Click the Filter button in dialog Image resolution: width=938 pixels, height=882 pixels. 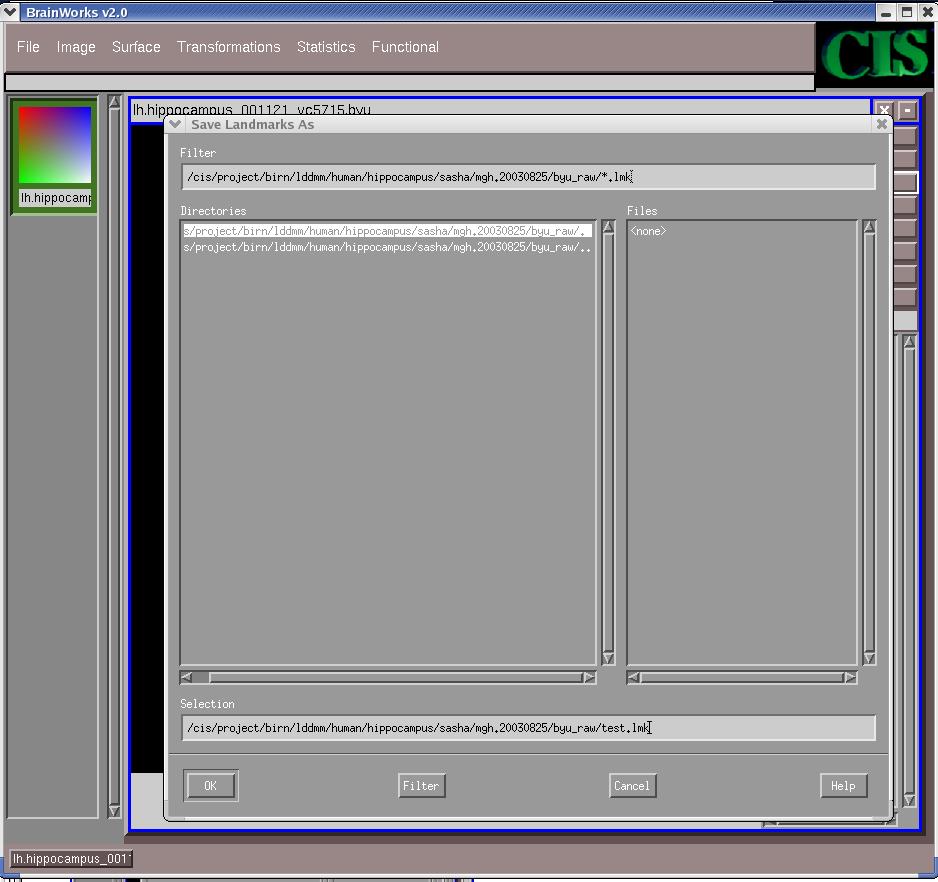[x=421, y=786]
